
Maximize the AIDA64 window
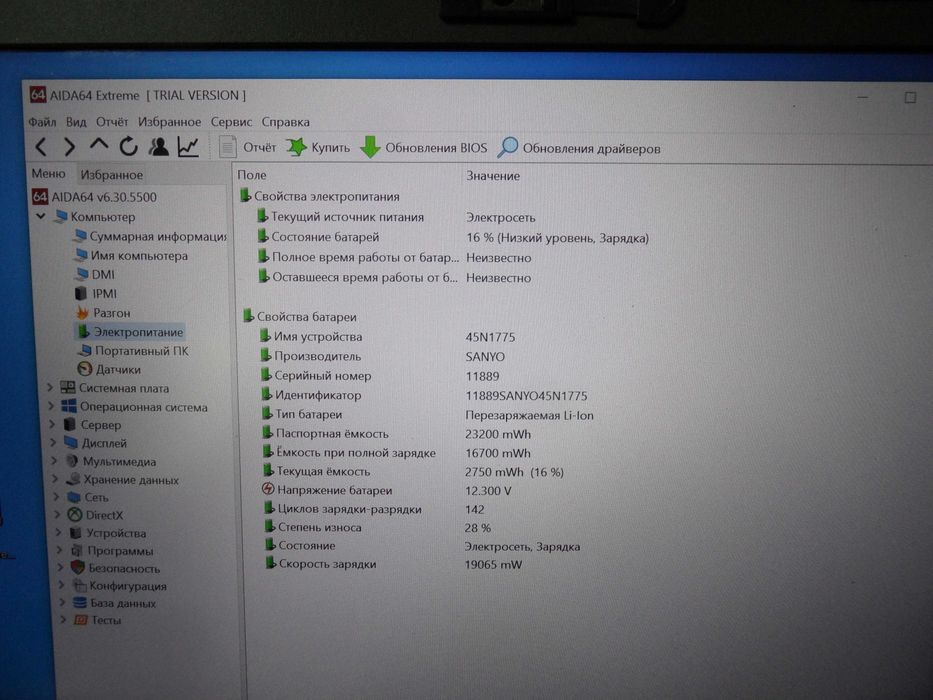pos(910,97)
